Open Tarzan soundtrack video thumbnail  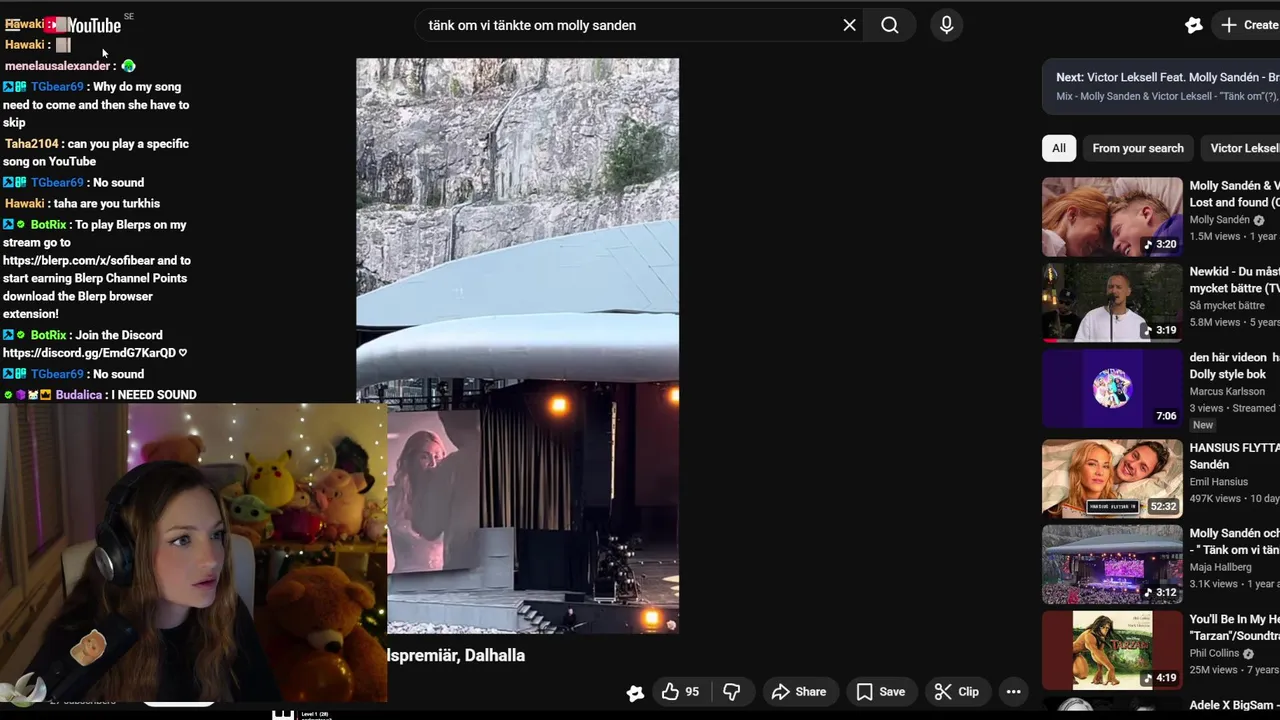[x=1112, y=651]
